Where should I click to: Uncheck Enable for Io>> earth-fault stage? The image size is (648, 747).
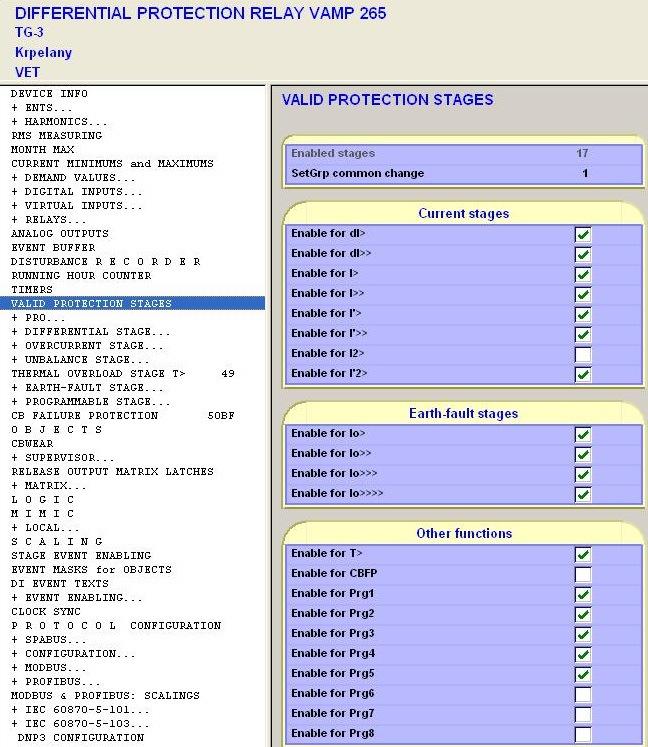(x=583, y=454)
